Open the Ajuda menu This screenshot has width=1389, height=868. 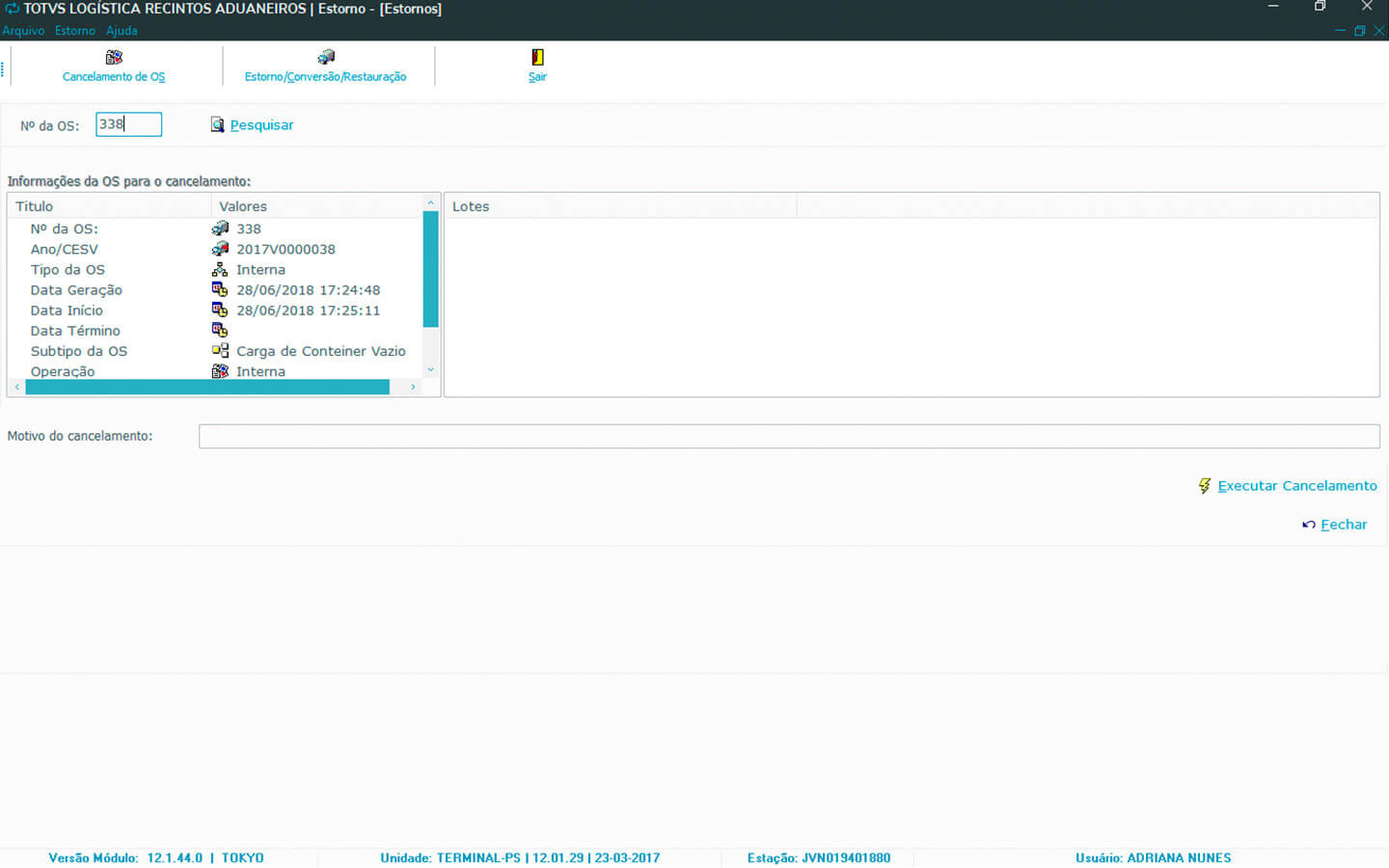(122, 31)
